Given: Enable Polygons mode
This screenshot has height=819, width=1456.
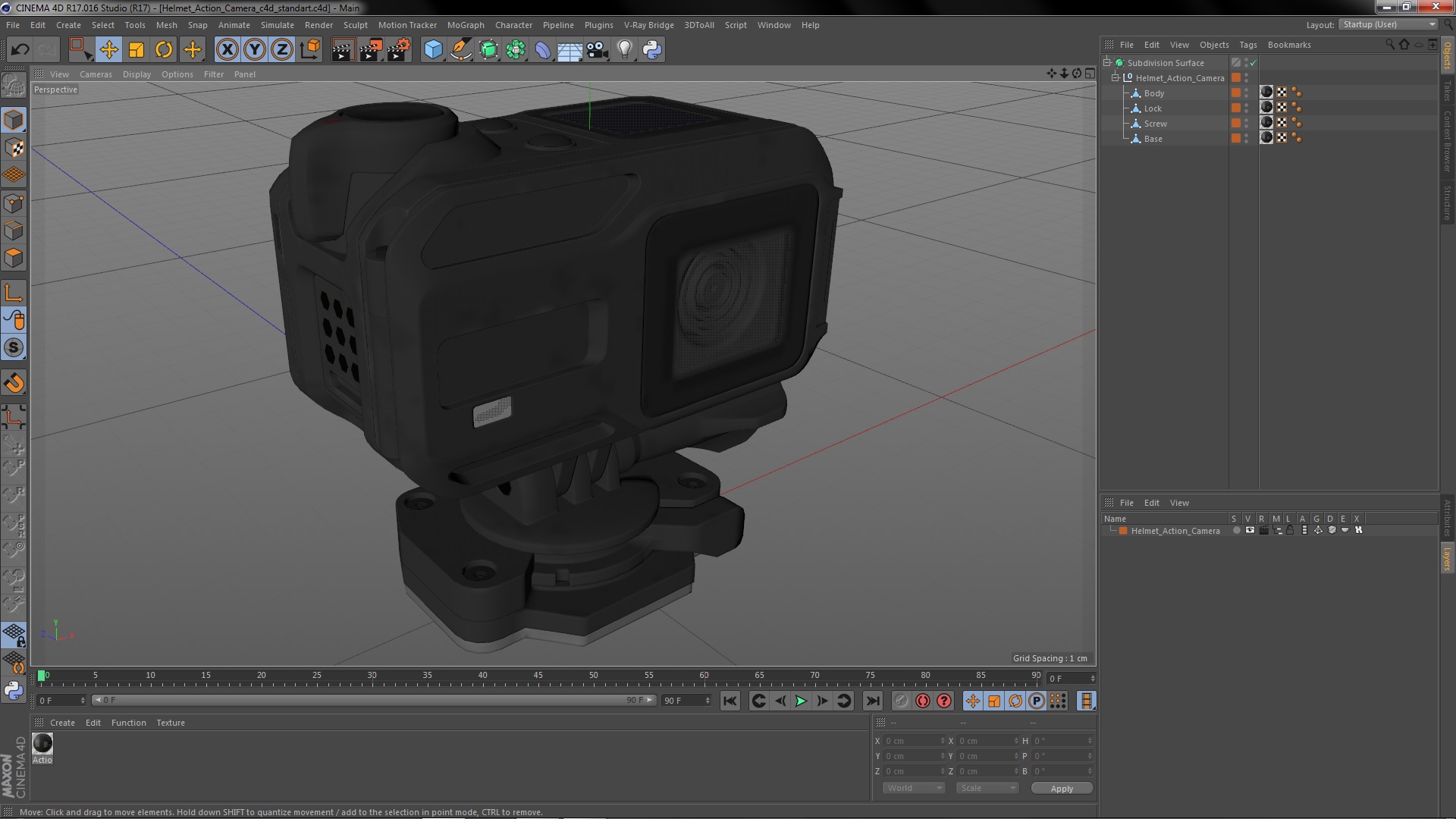Looking at the screenshot, I should (x=14, y=258).
